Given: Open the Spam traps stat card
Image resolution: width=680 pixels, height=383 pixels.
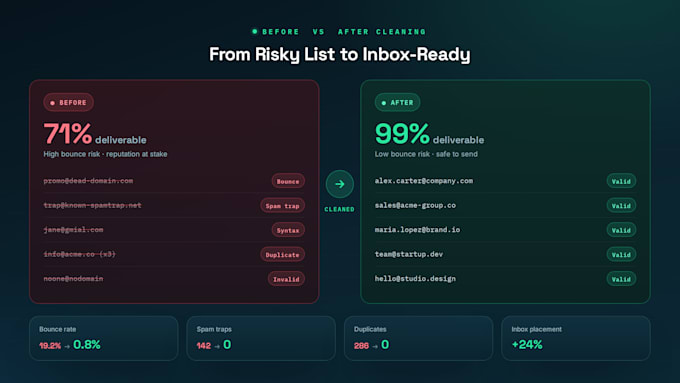Looking at the screenshot, I should 261,338.
